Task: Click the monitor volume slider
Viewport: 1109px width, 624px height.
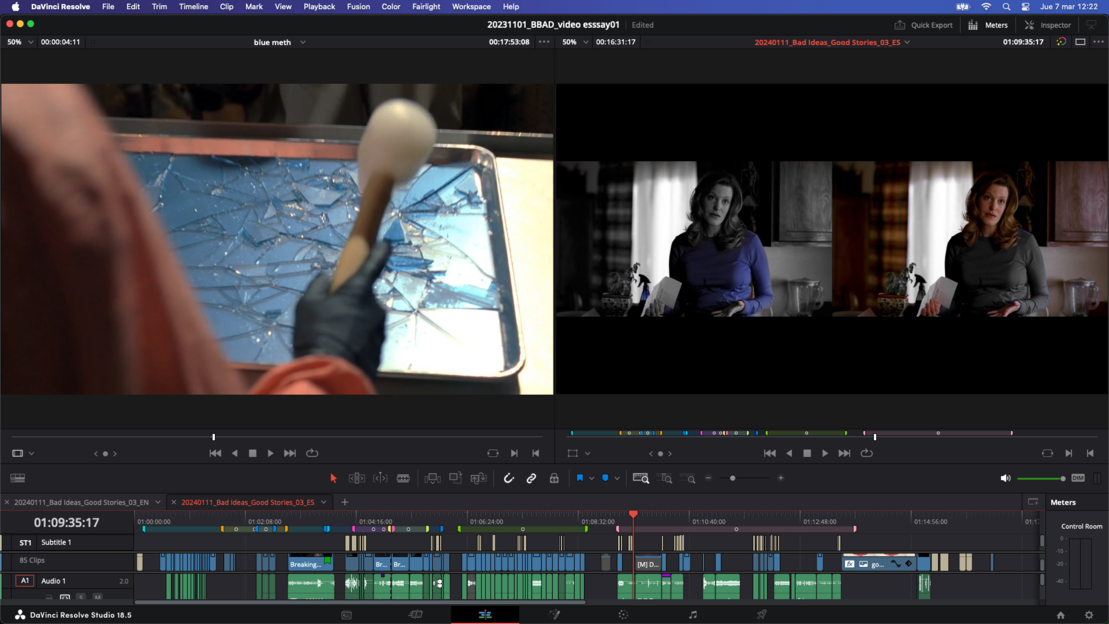Action: point(1040,479)
